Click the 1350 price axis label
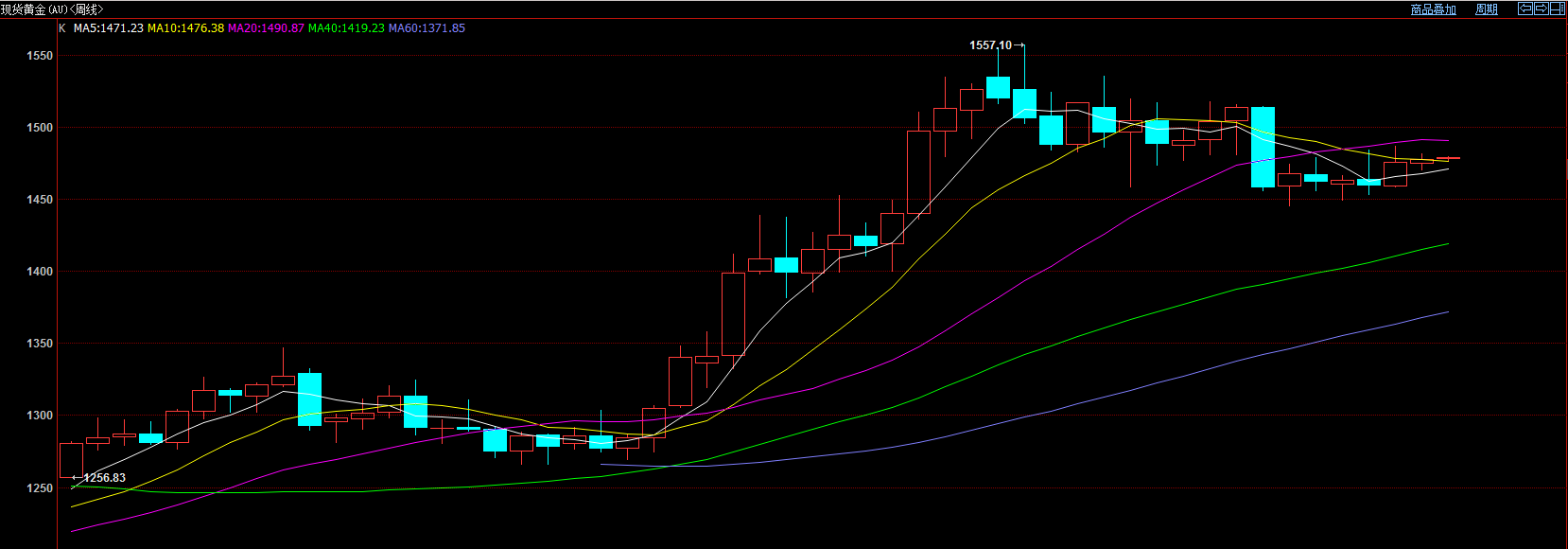The height and width of the screenshot is (549, 1568). (x=40, y=344)
